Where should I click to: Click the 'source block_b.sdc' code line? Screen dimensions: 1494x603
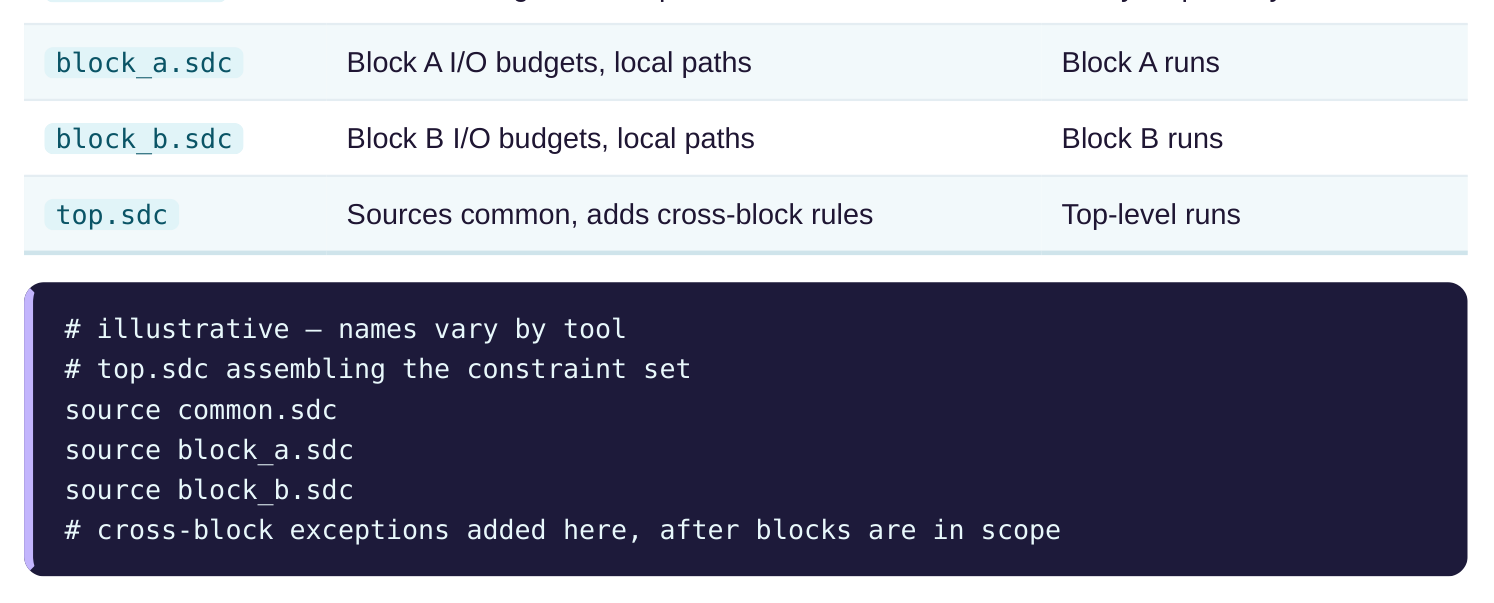coord(209,490)
